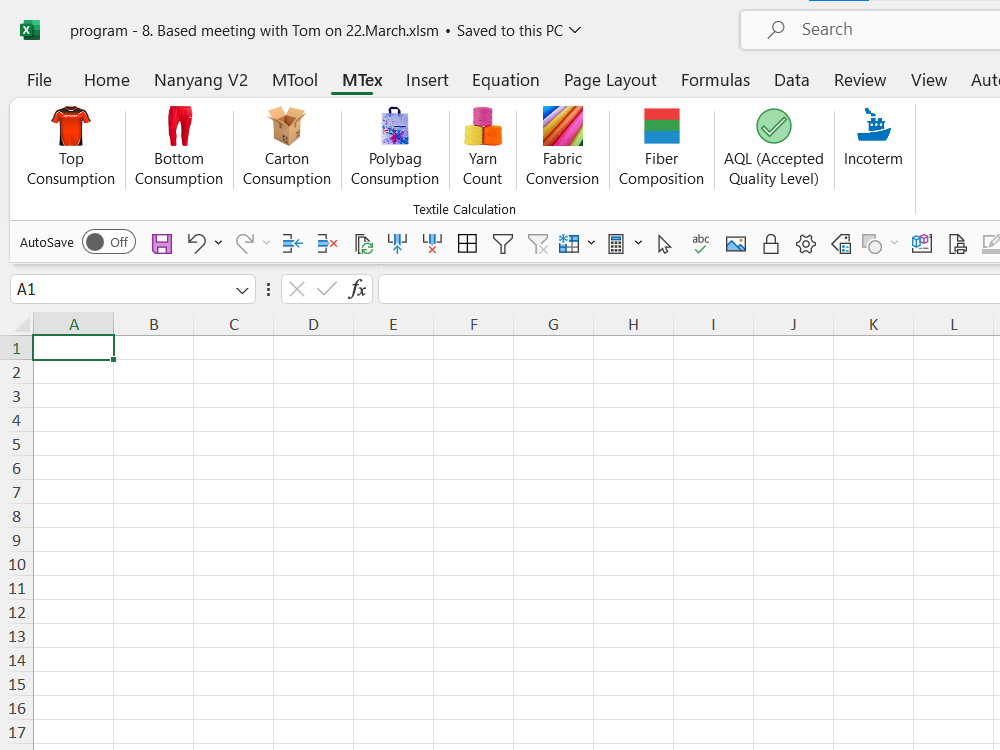
Task: Apply all borders using the grid icon
Action: [x=467, y=243]
